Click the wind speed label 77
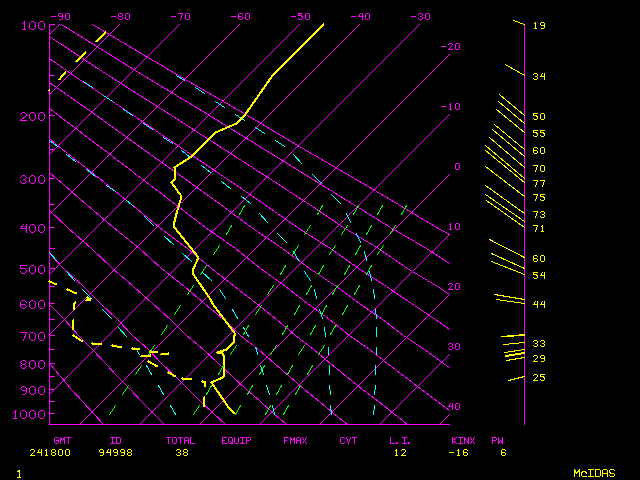The height and width of the screenshot is (480, 640). pyautogui.click(x=539, y=184)
